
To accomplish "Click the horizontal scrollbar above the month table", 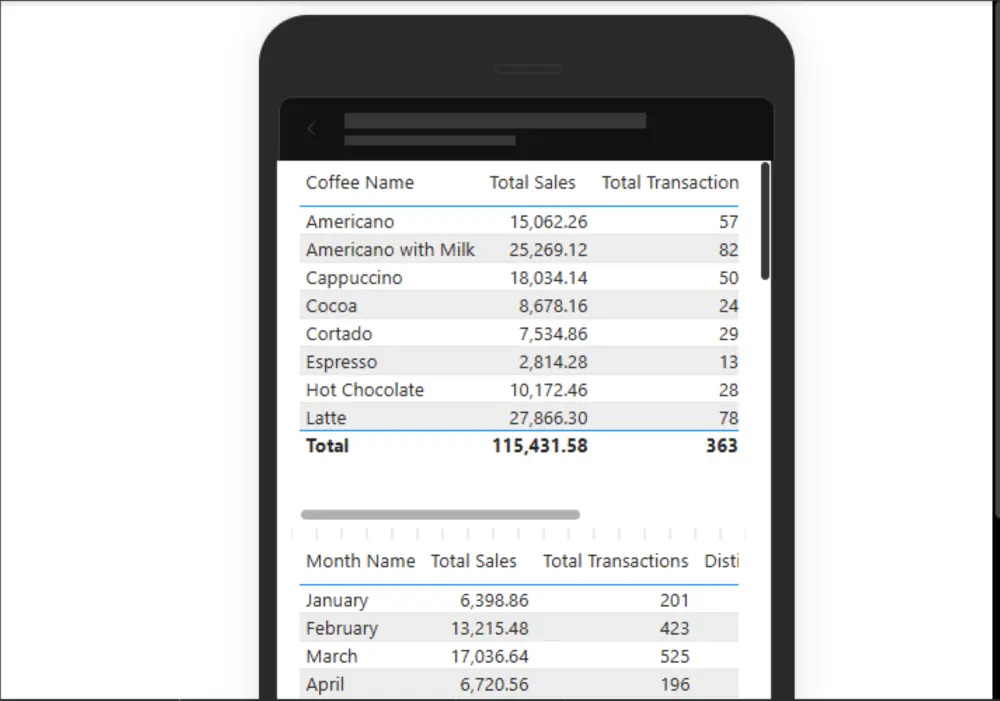I will pos(441,513).
